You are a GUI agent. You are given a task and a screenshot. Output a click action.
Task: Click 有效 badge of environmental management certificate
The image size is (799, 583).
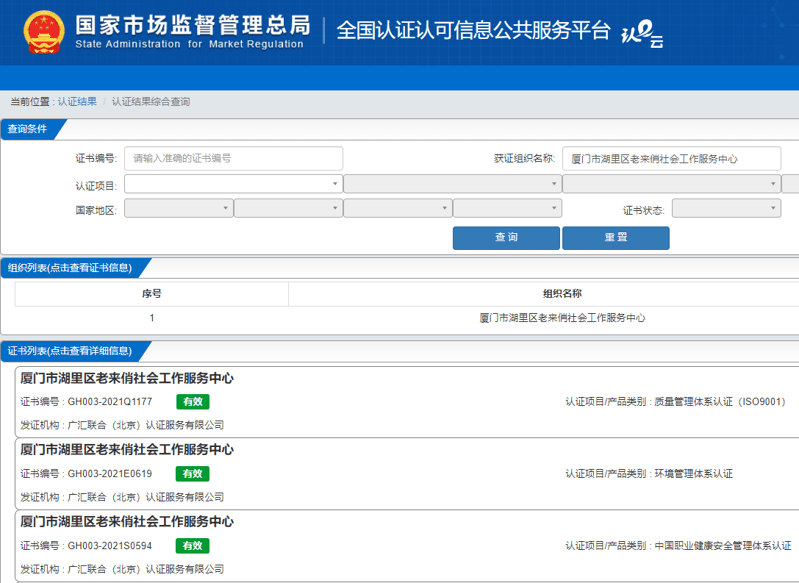click(x=192, y=474)
